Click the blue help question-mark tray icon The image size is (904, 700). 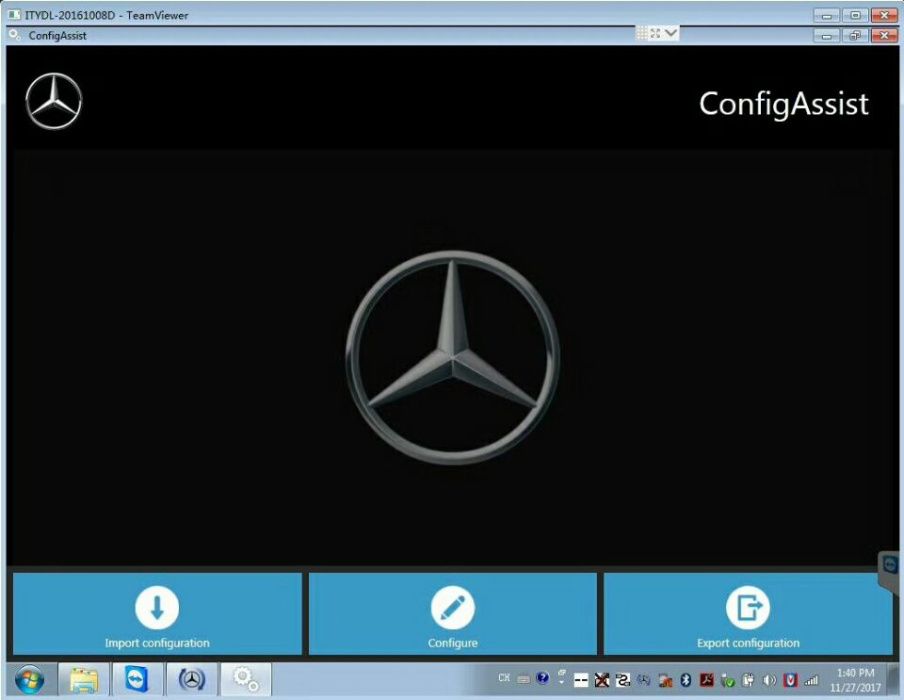(542, 678)
